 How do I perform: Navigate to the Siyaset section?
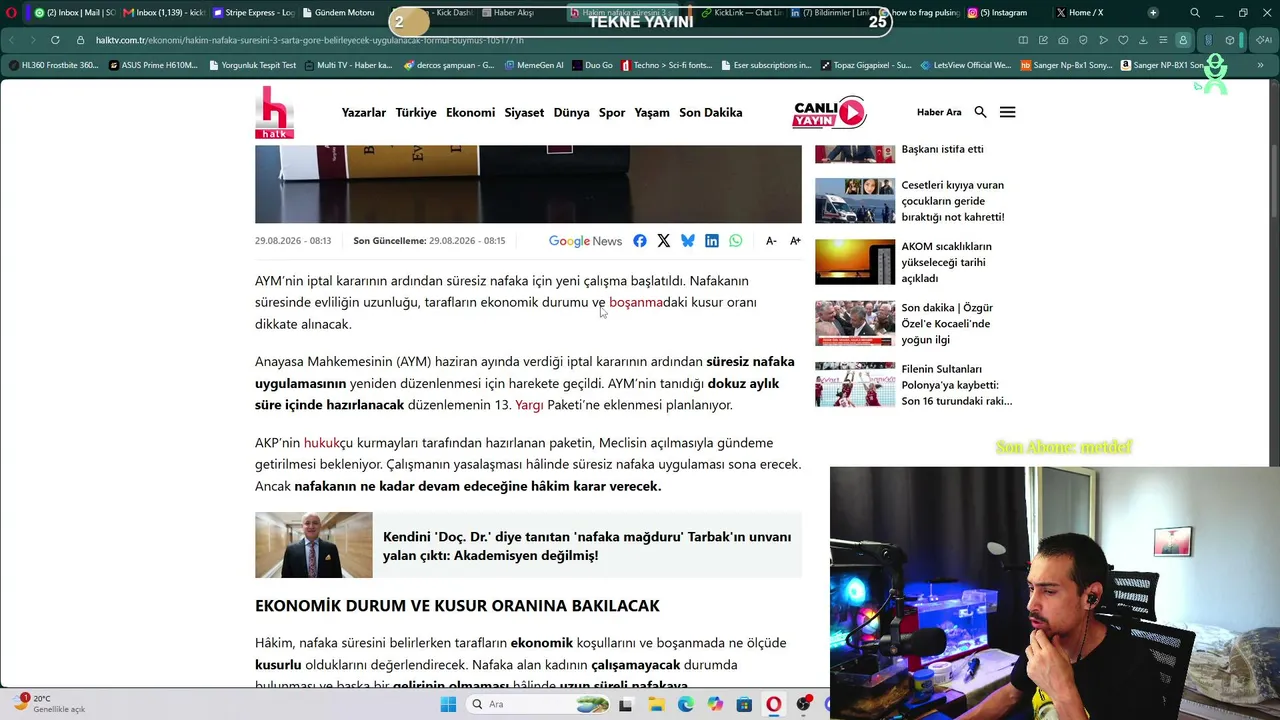(524, 112)
